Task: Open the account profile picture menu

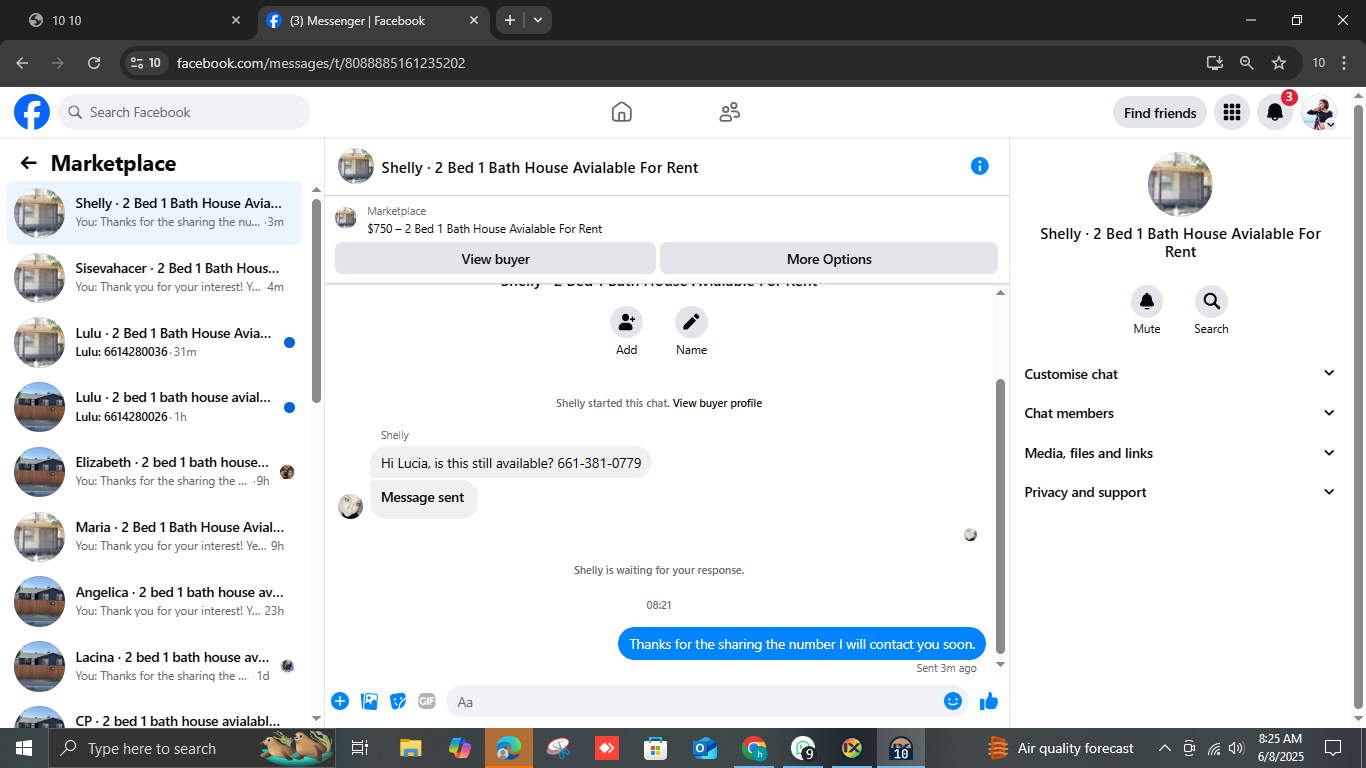Action: (1319, 113)
